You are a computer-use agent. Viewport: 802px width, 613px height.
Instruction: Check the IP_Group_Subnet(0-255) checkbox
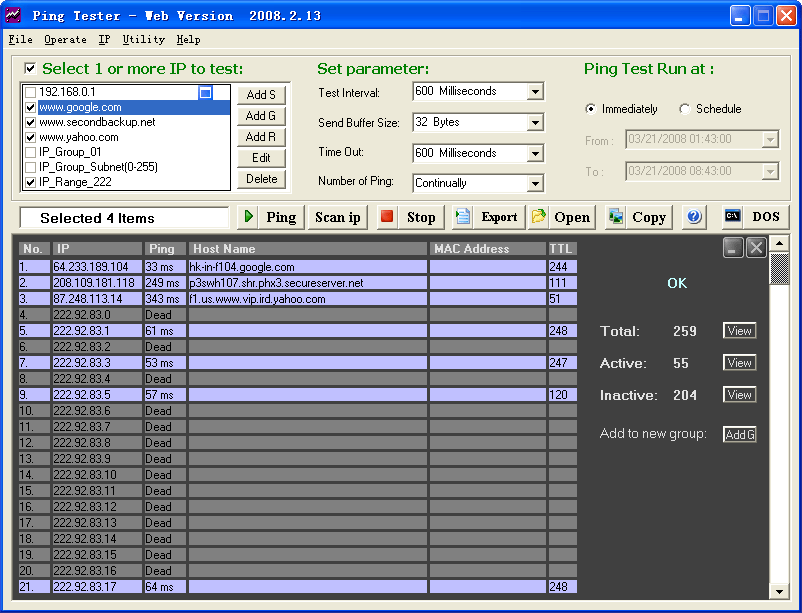[x=31, y=167]
